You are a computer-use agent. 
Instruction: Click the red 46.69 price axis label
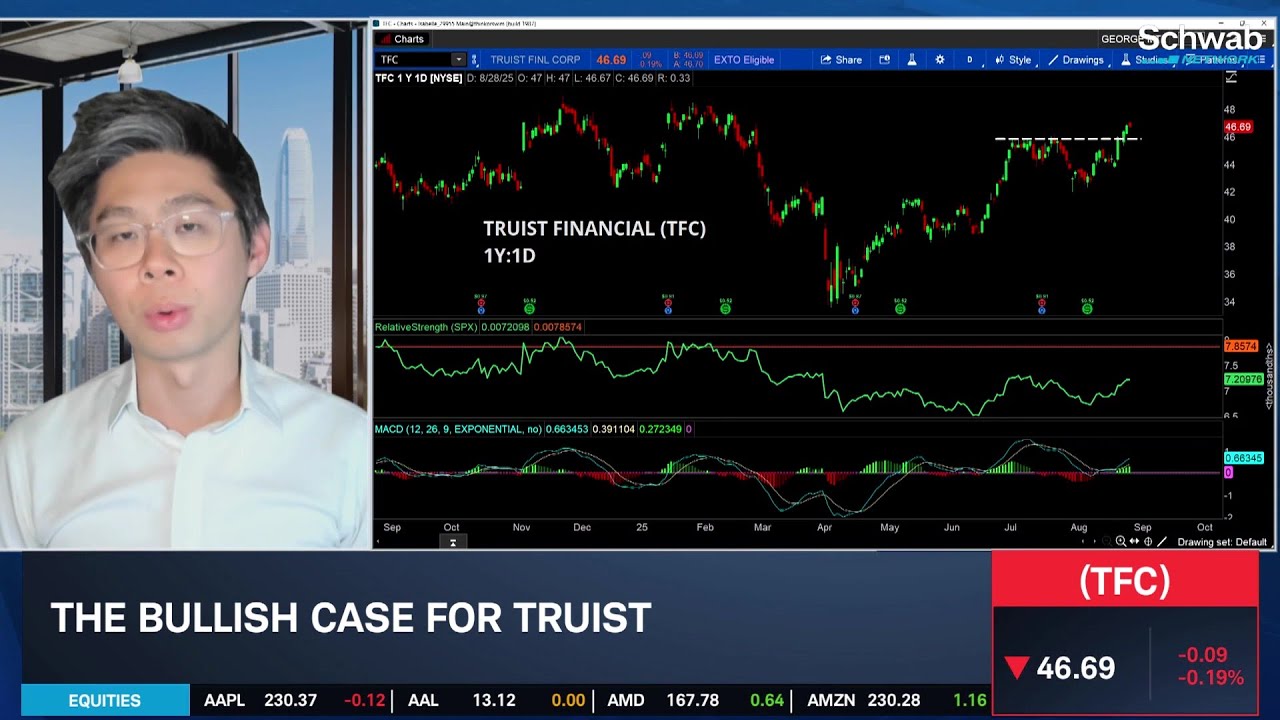(x=1238, y=127)
